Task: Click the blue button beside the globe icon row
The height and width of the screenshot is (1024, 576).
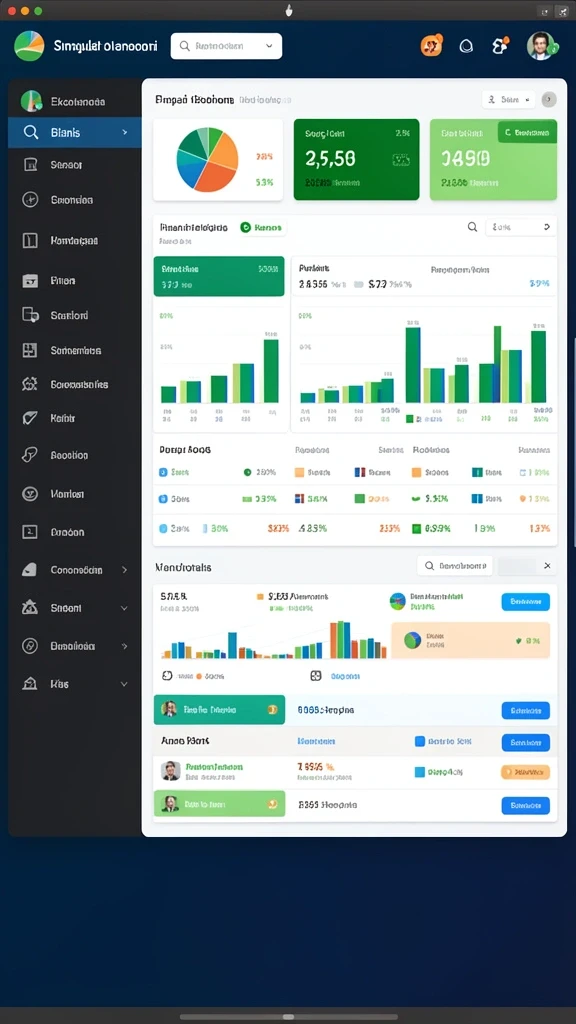Action: click(x=525, y=601)
